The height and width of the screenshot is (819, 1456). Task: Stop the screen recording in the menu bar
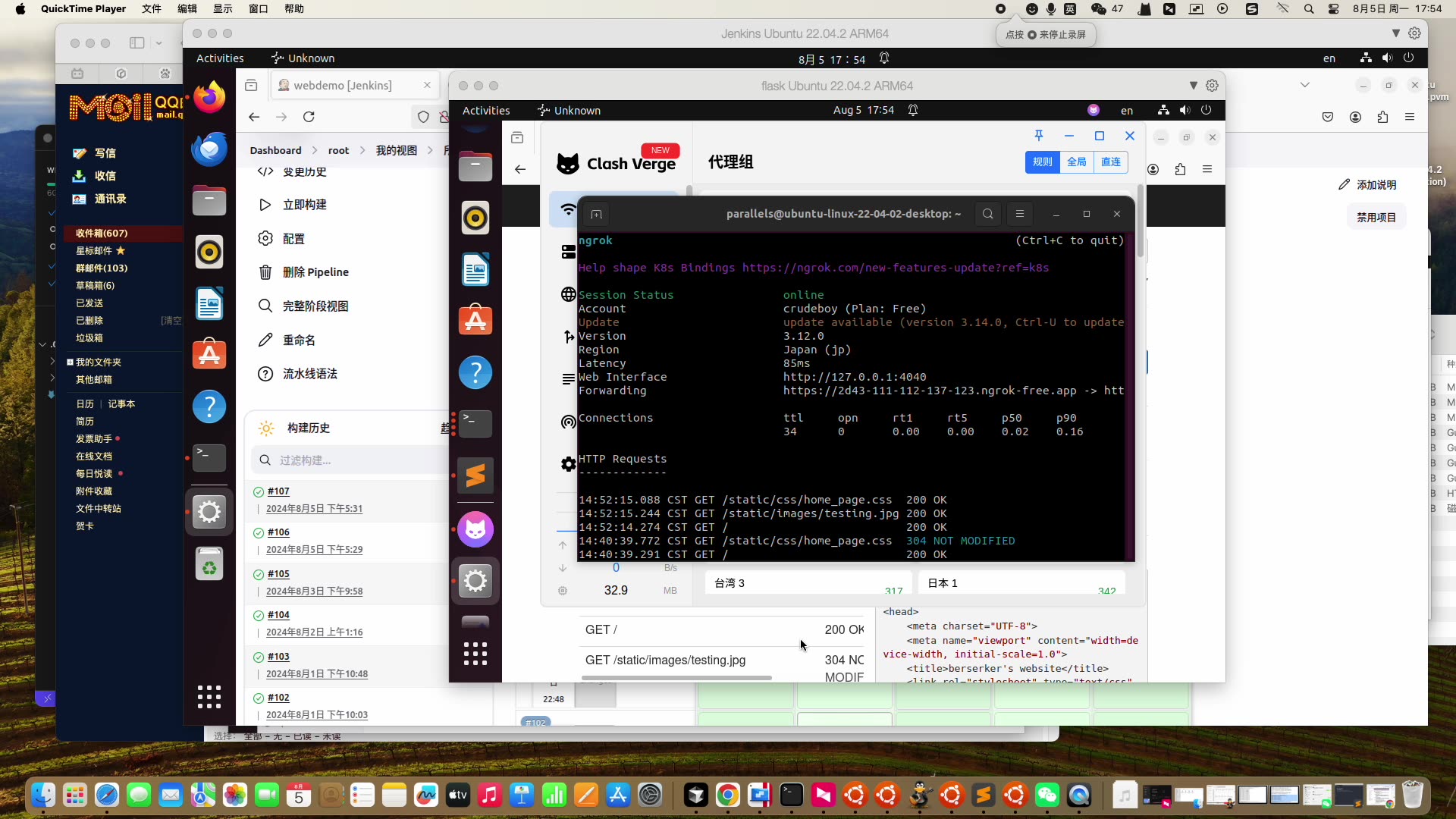click(x=1001, y=9)
